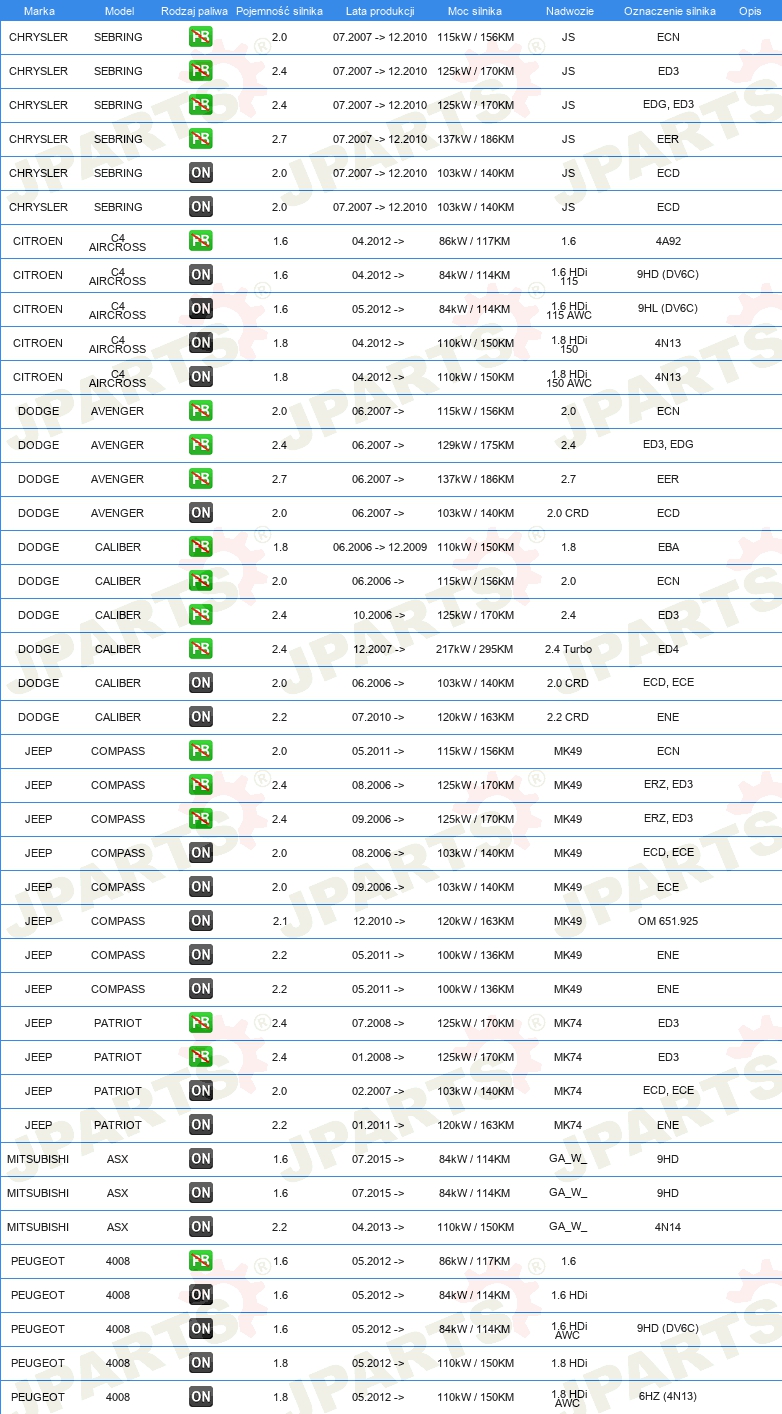Select the production date 02.2007 ->
Viewport: 782px width, 1414px height.
click(x=378, y=1091)
